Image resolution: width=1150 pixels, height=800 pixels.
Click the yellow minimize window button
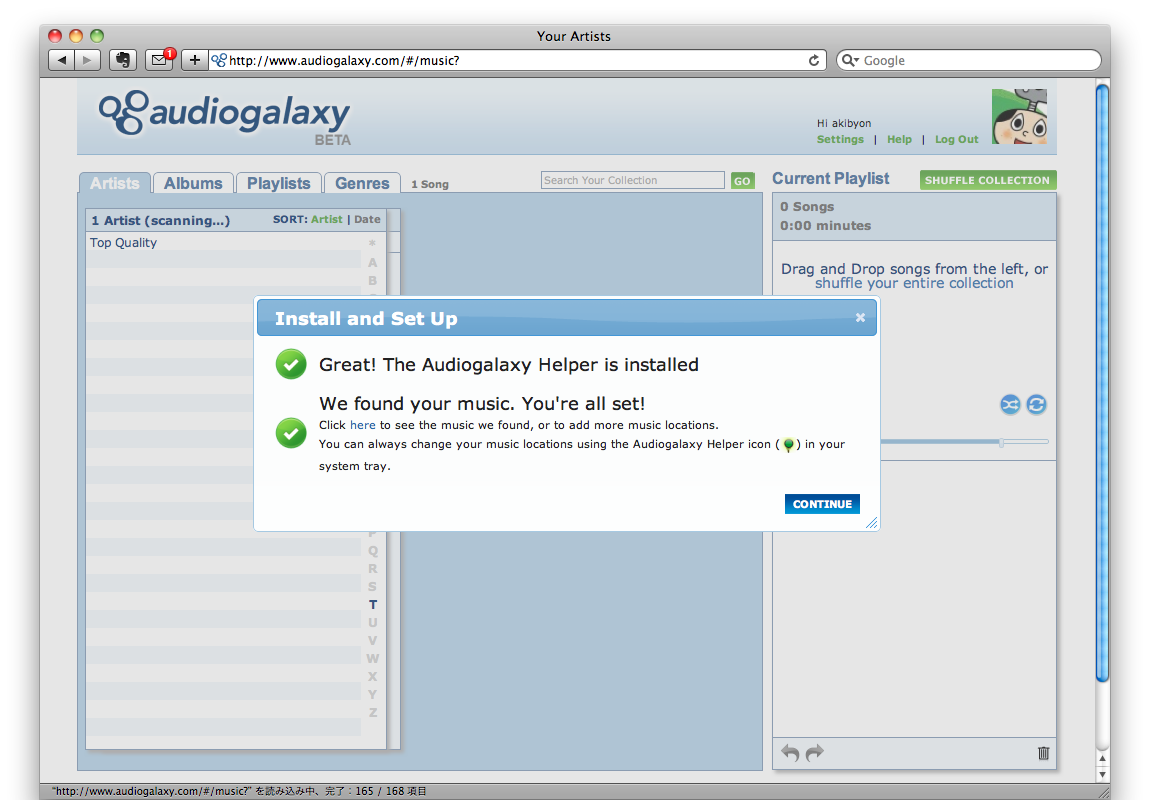[x=76, y=35]
